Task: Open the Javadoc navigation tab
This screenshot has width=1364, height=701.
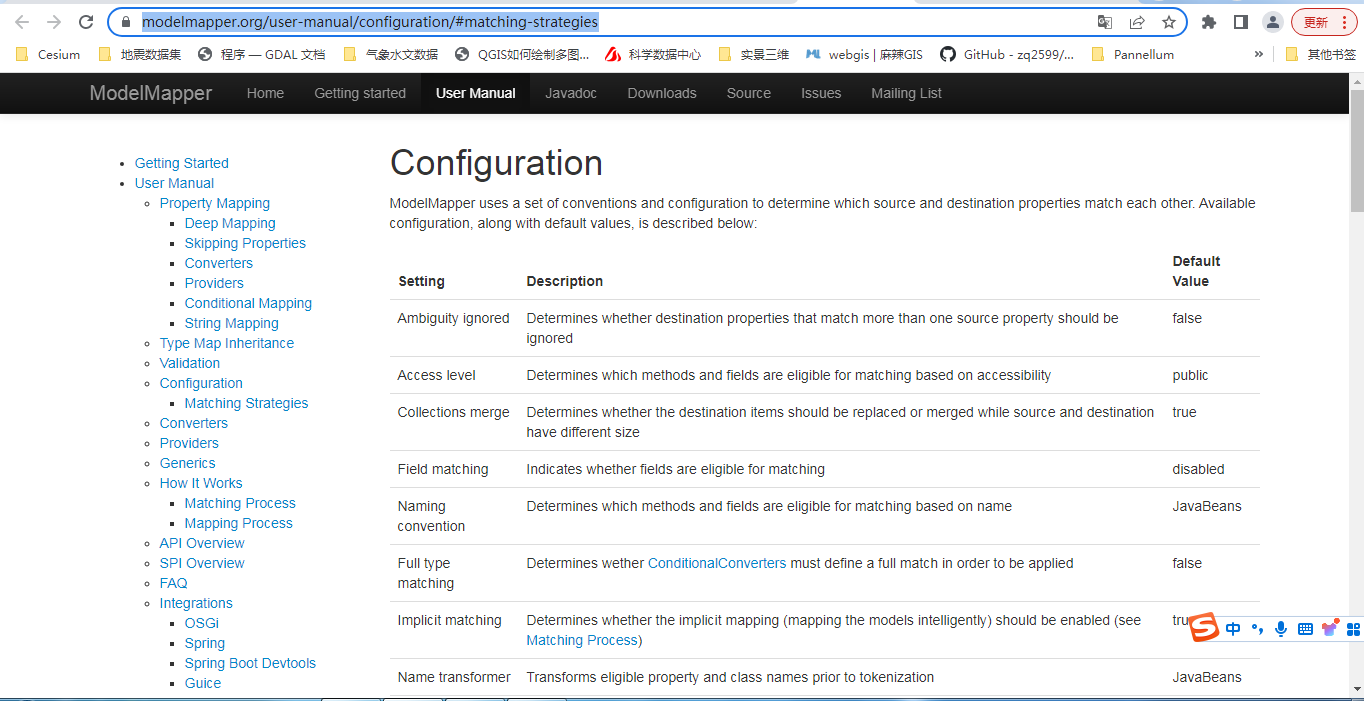Action: [x=571, y=93]
